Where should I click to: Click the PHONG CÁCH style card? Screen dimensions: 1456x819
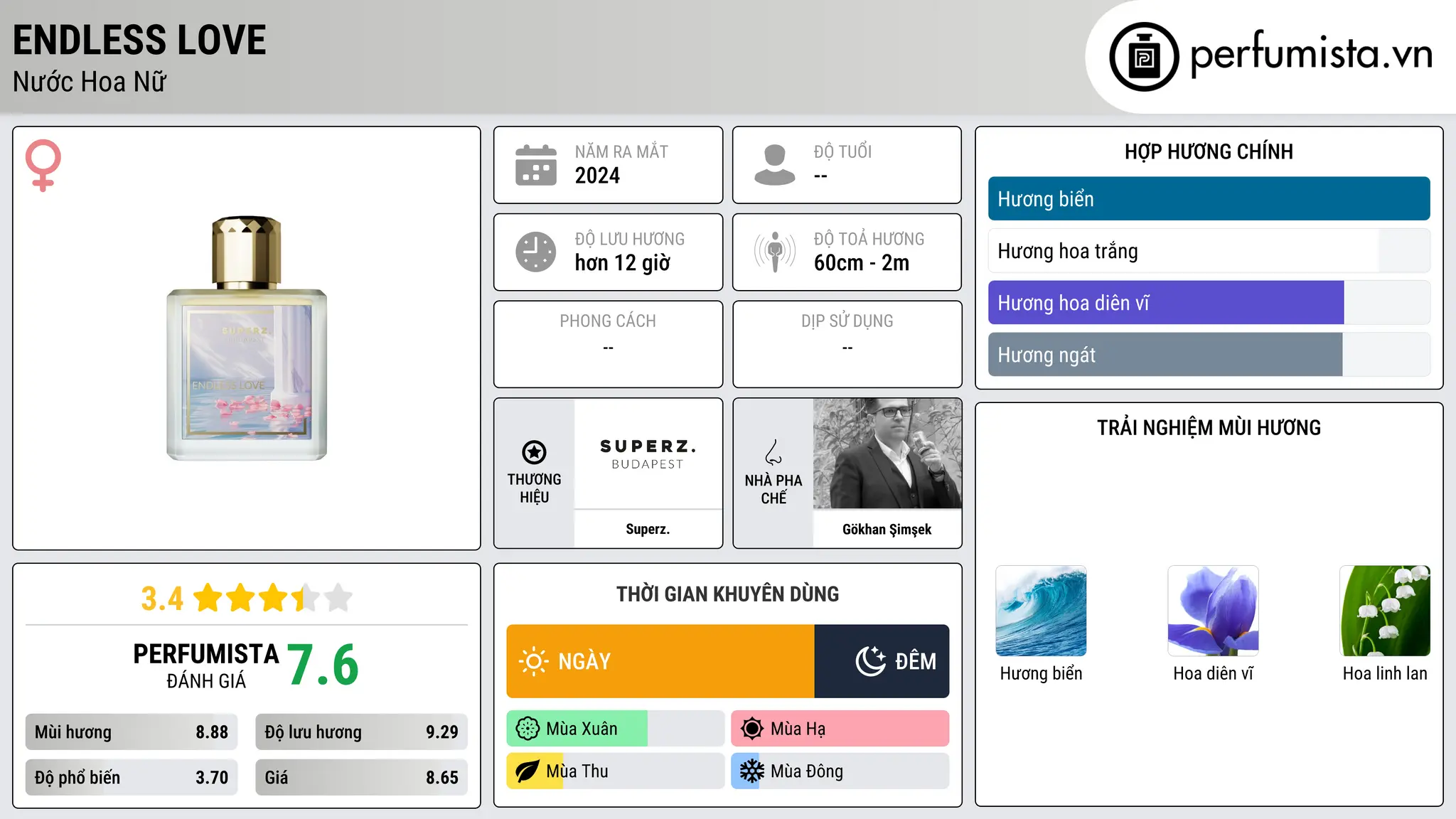(x=608, y=344)
